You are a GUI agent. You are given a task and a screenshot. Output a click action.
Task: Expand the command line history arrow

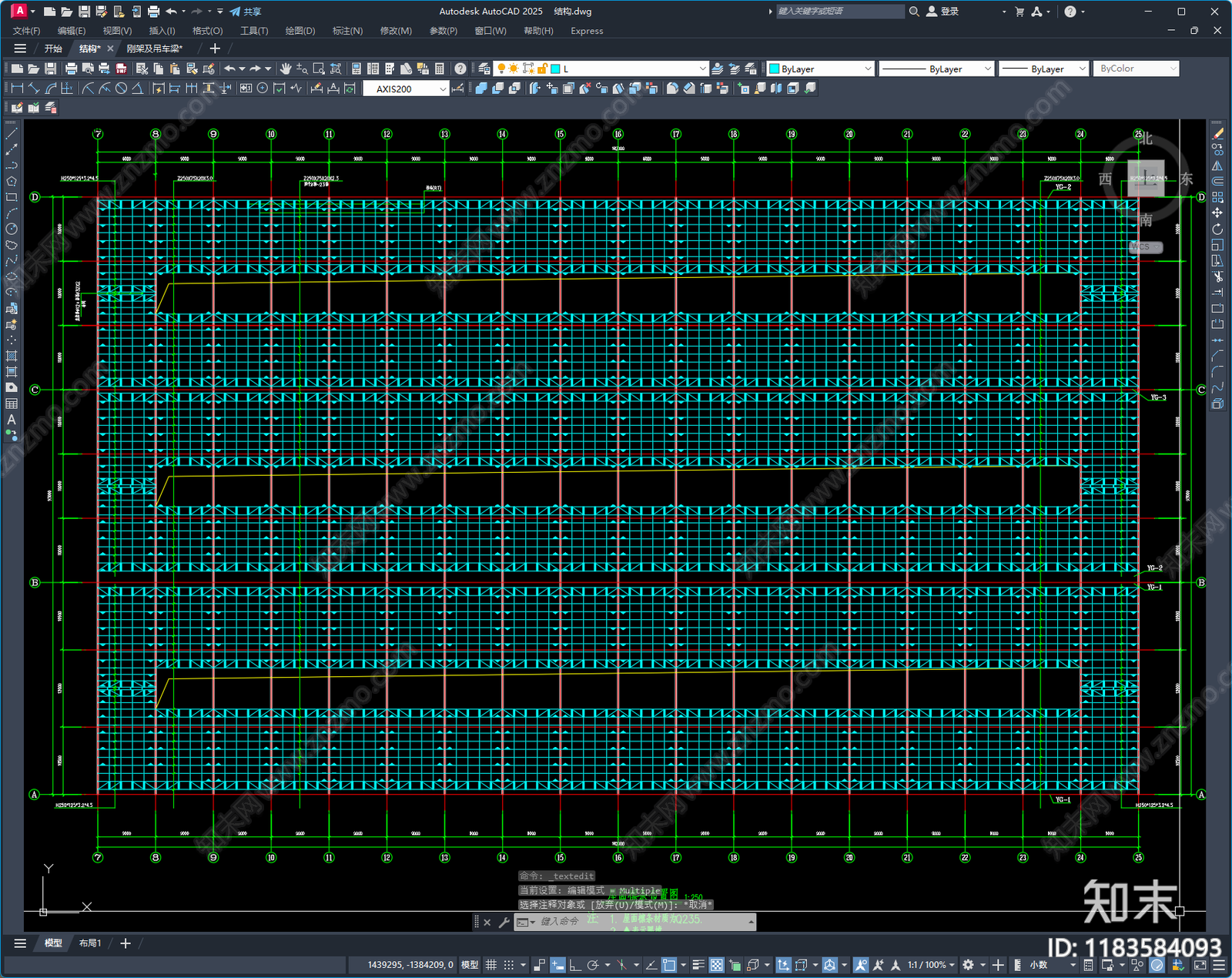[751, 922]
